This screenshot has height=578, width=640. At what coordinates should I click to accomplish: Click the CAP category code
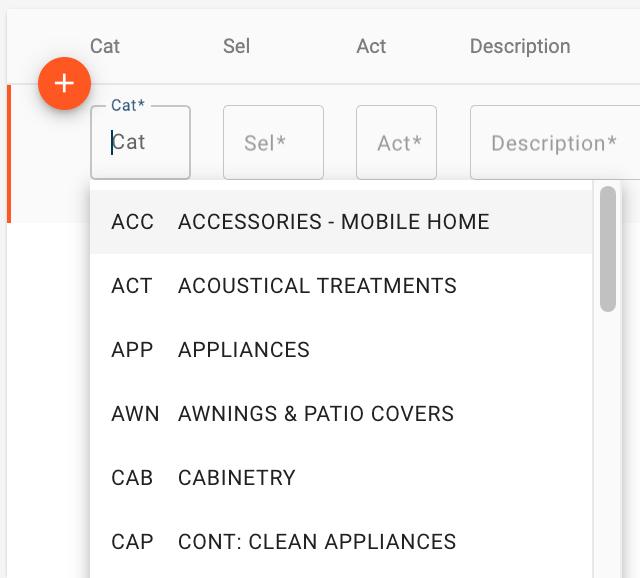click(x=132, y=542)
